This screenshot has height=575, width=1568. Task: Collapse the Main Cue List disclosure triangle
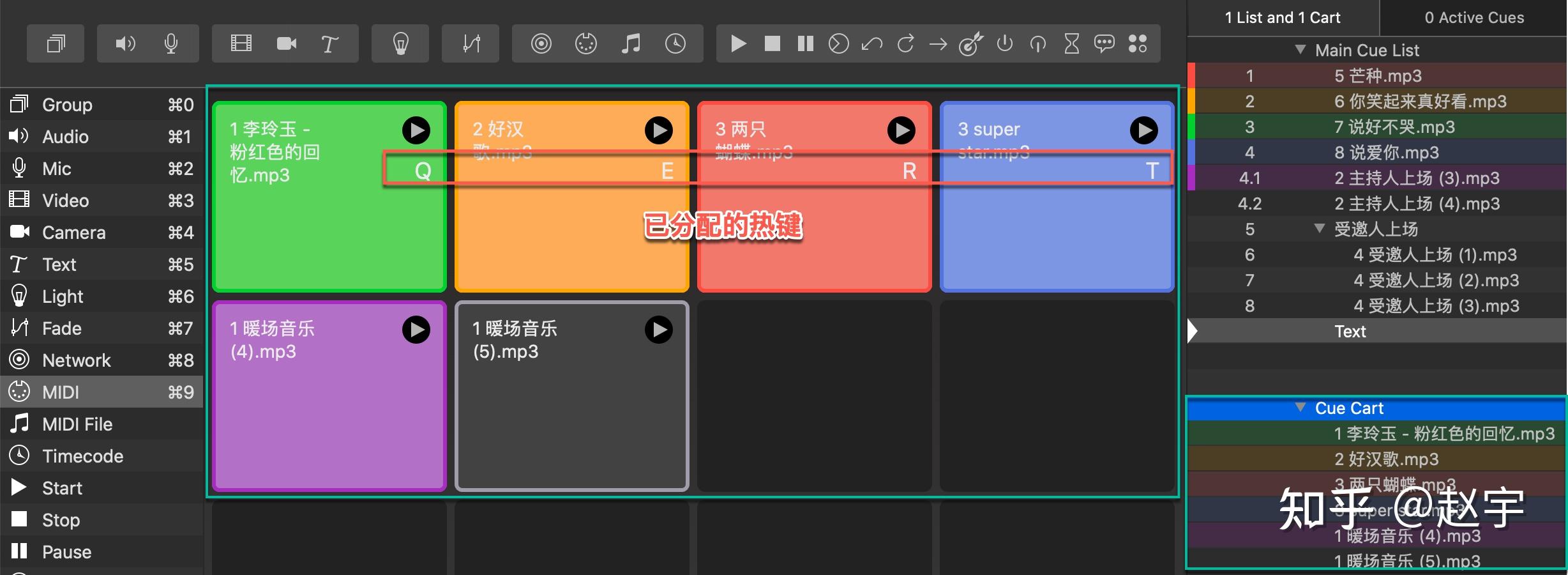pos(1300,49)
